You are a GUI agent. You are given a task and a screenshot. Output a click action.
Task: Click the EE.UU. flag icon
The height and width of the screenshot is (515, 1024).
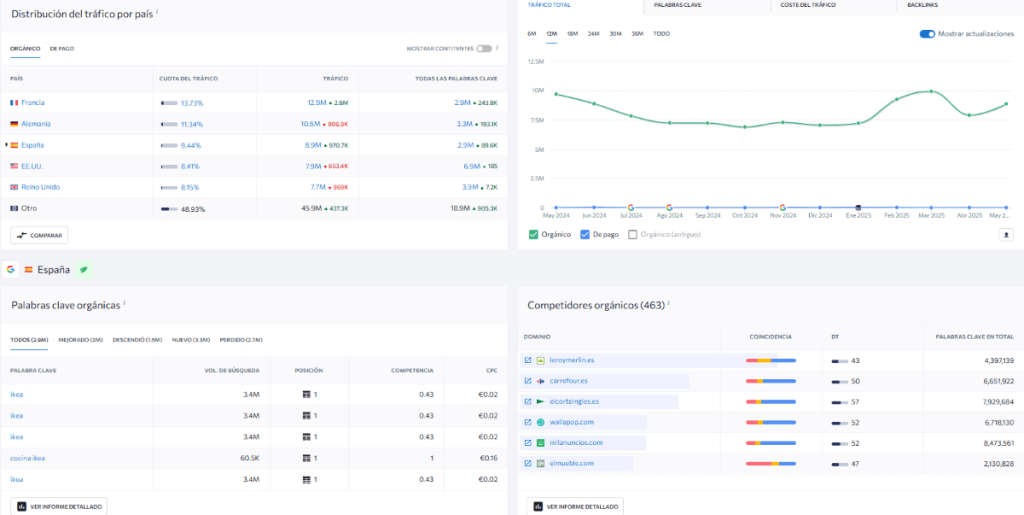click(x=14, y=166)
